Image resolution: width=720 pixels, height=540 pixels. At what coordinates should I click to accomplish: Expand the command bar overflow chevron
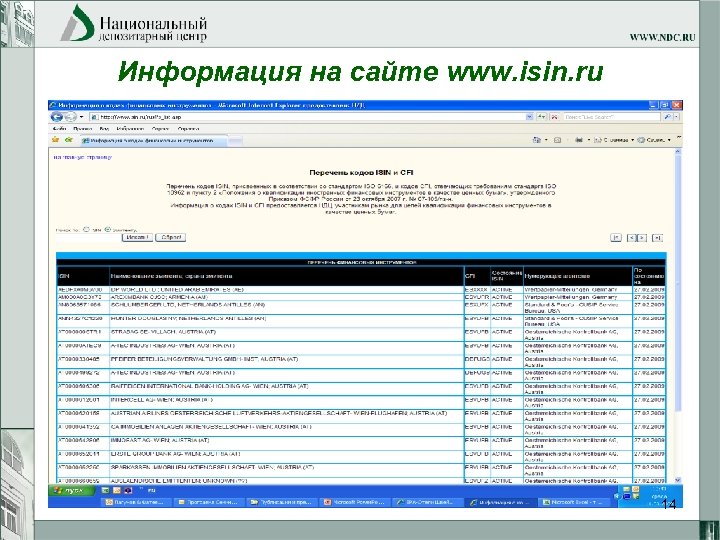(678, 138)
